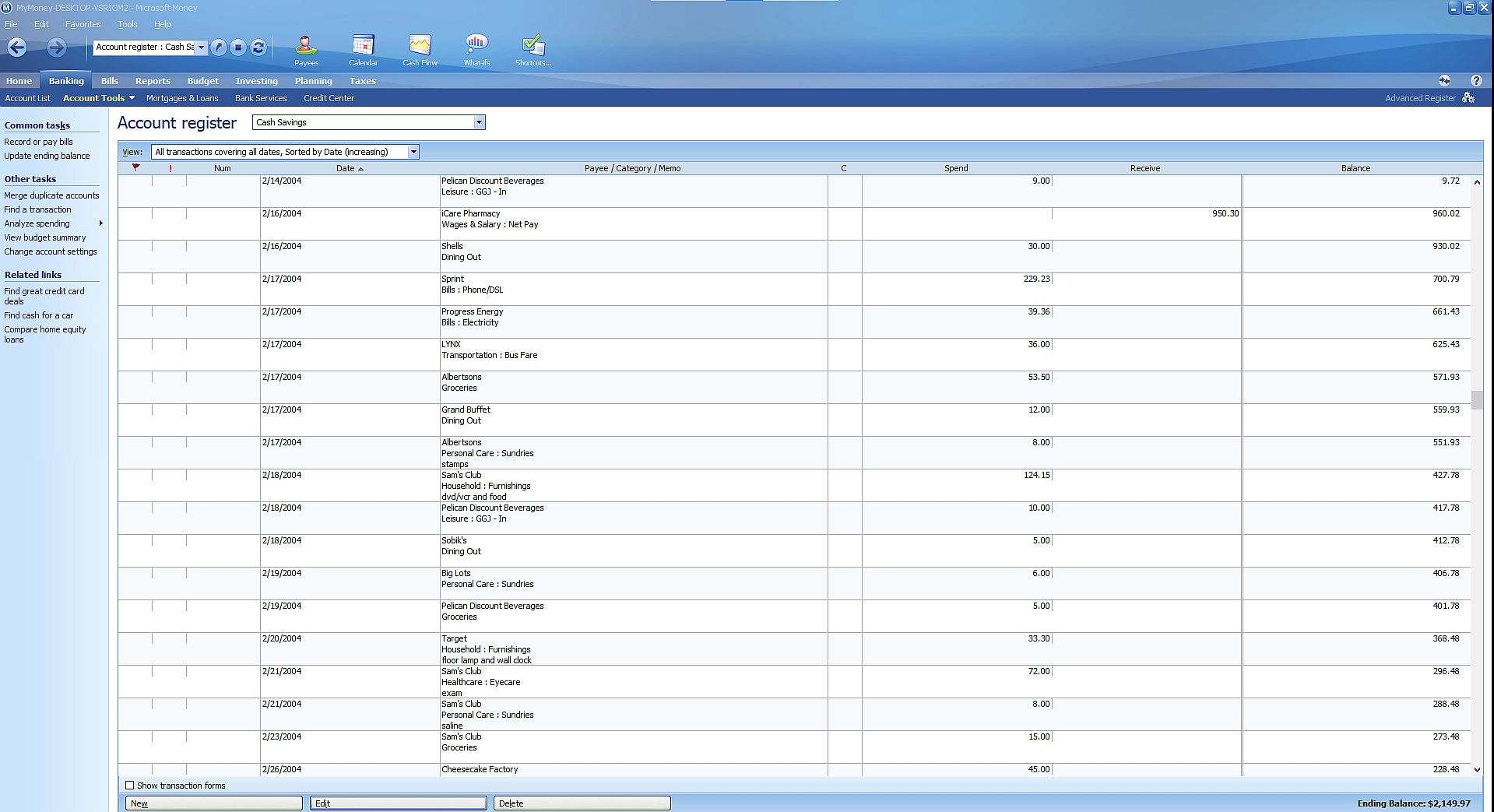Open the View filter dropdown
The image size is (1494, 812).
click(x=413, y=152)
